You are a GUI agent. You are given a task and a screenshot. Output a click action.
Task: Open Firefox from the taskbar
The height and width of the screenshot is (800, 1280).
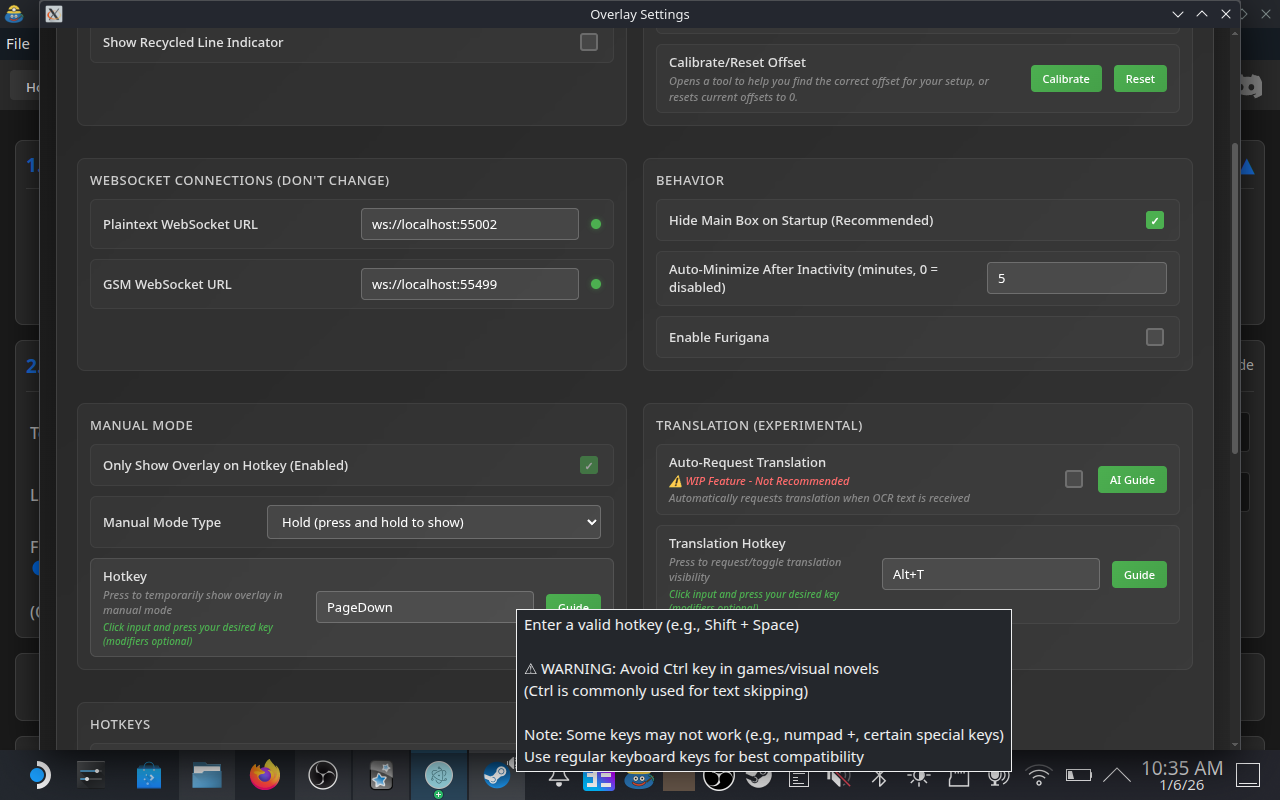[x=265, y=775]
